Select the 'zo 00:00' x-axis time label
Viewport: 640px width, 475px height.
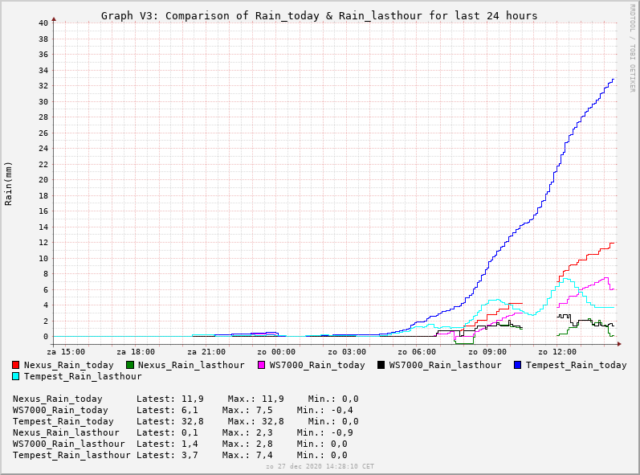[275, 352]
